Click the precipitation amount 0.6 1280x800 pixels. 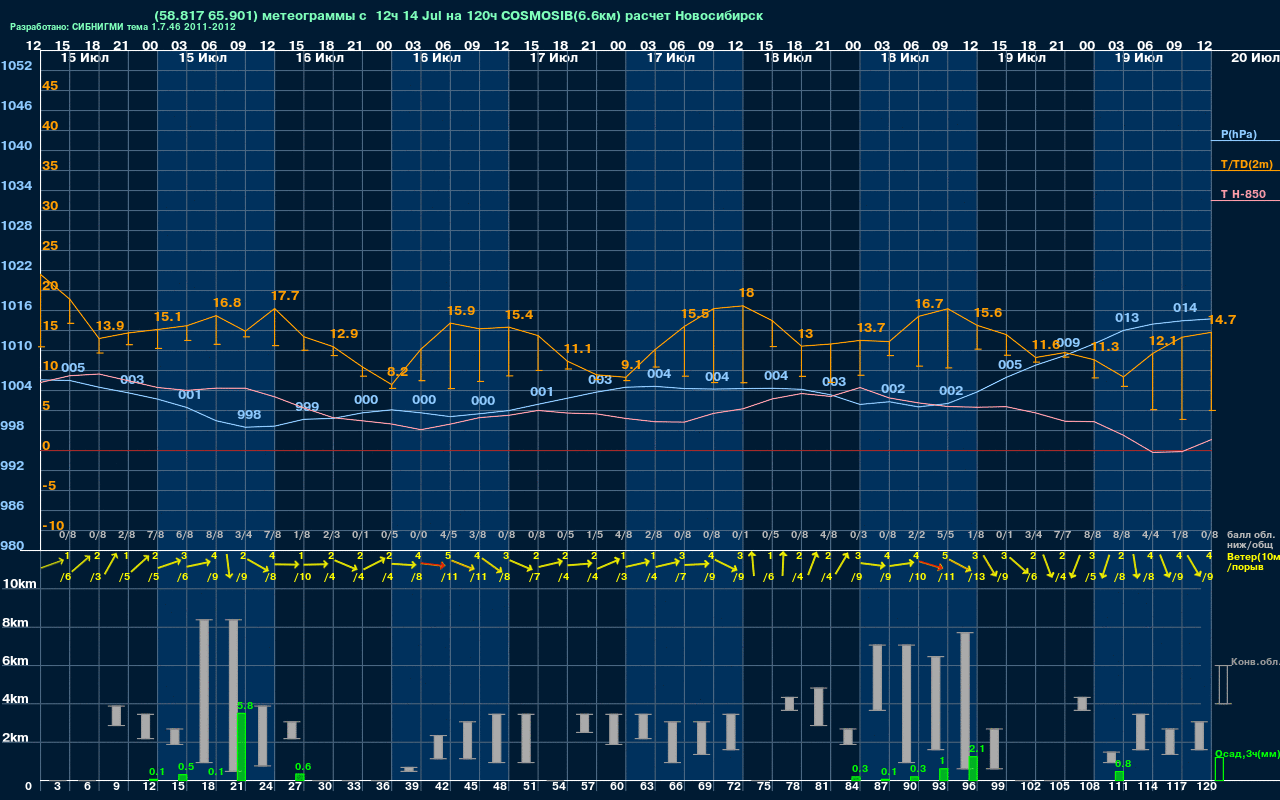[303, 767]
